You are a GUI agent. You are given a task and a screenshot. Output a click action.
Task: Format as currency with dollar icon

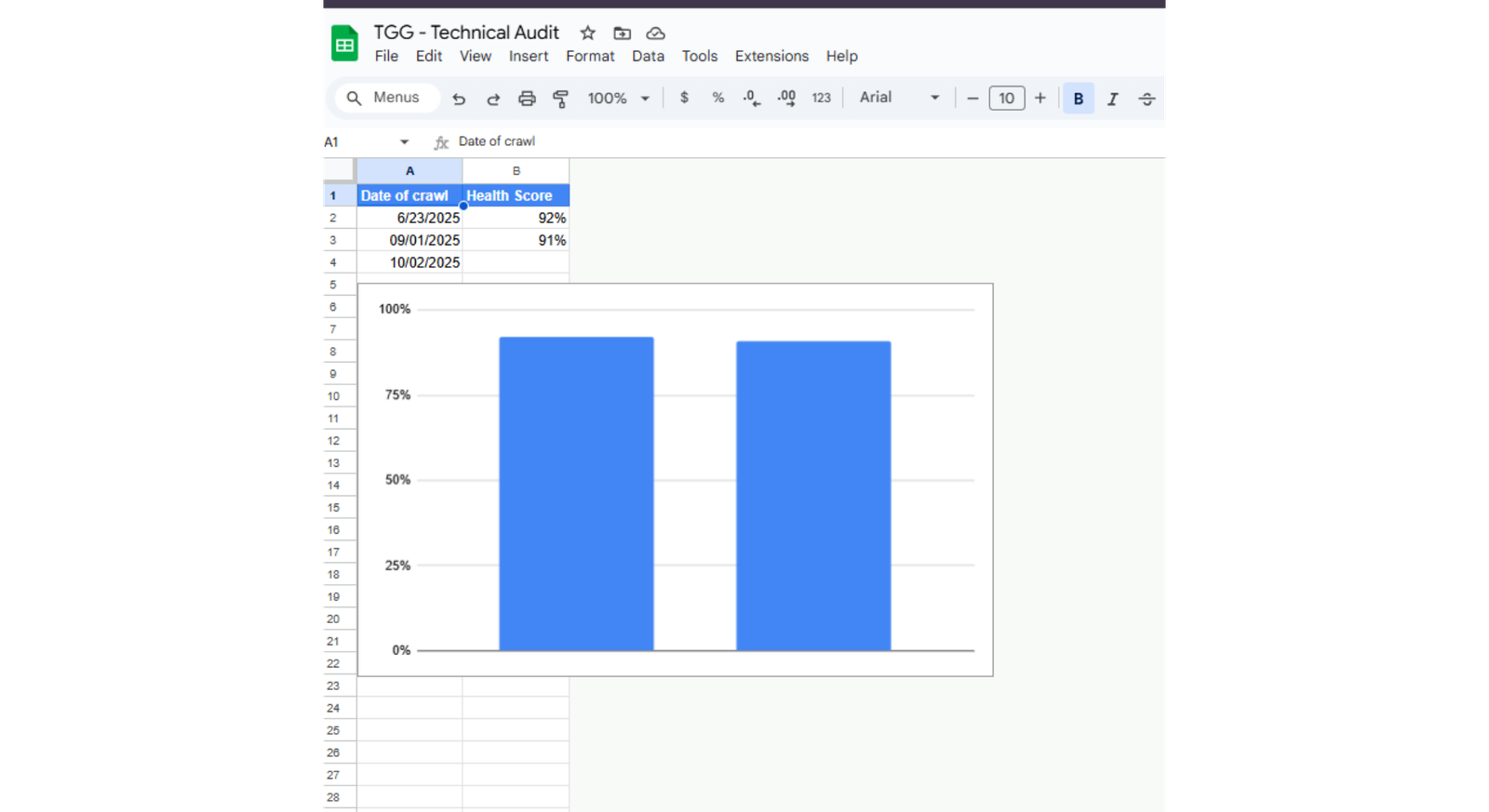tap(684, 98)
